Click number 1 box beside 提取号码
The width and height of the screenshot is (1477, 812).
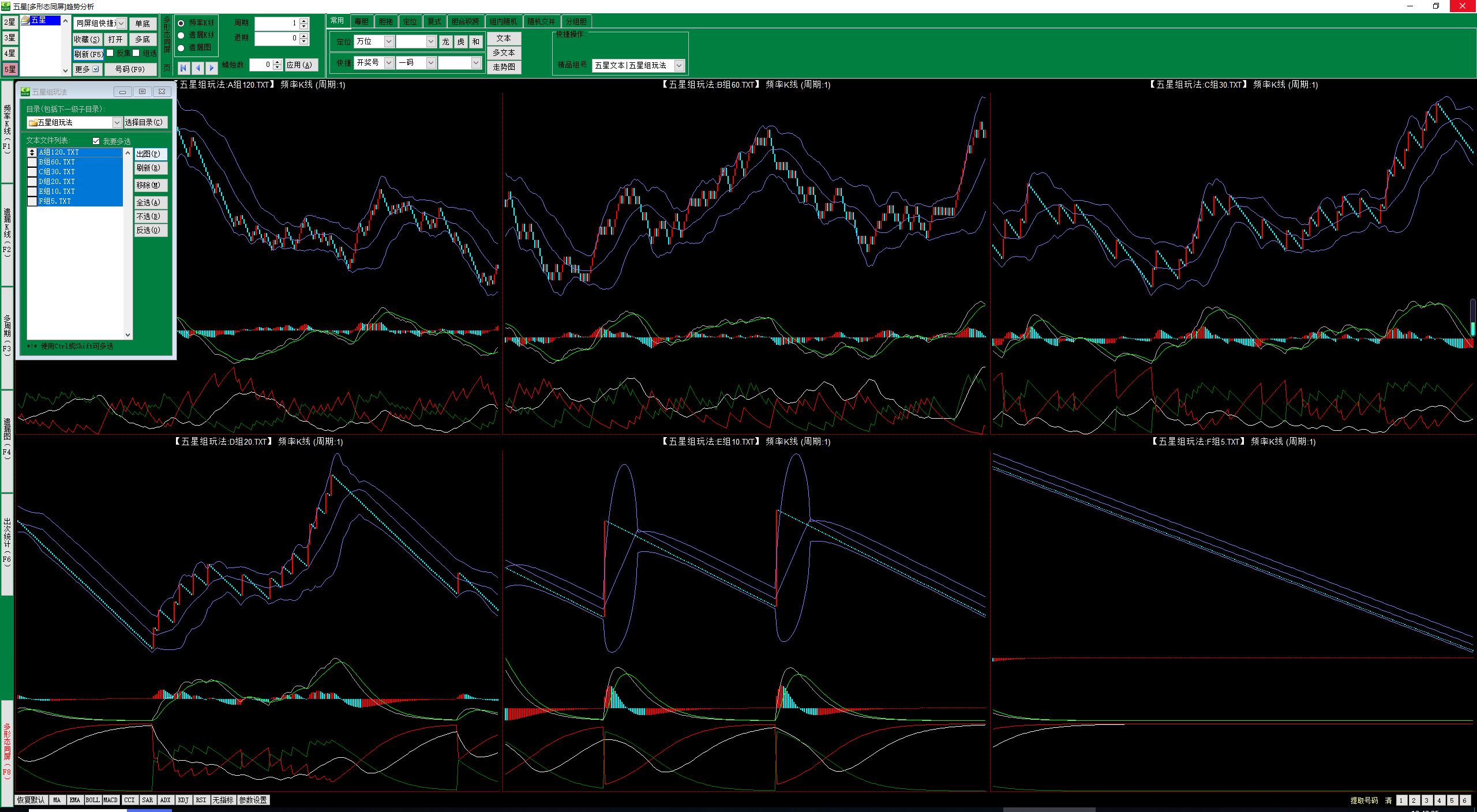[x=1401, y=800]
